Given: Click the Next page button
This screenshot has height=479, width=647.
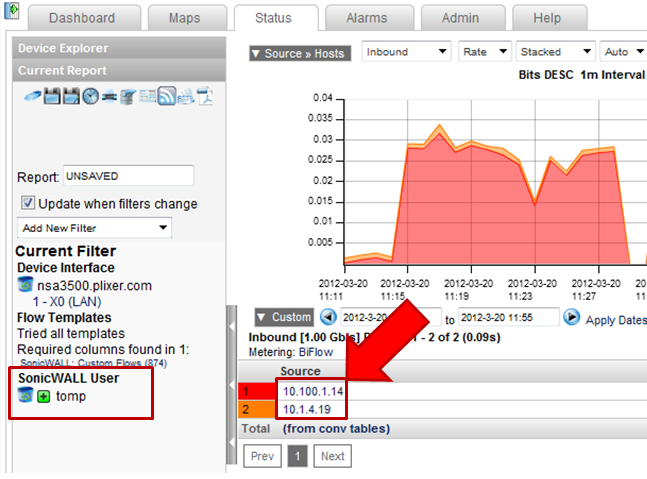Looking at the screenshot, I should (333, 456).
